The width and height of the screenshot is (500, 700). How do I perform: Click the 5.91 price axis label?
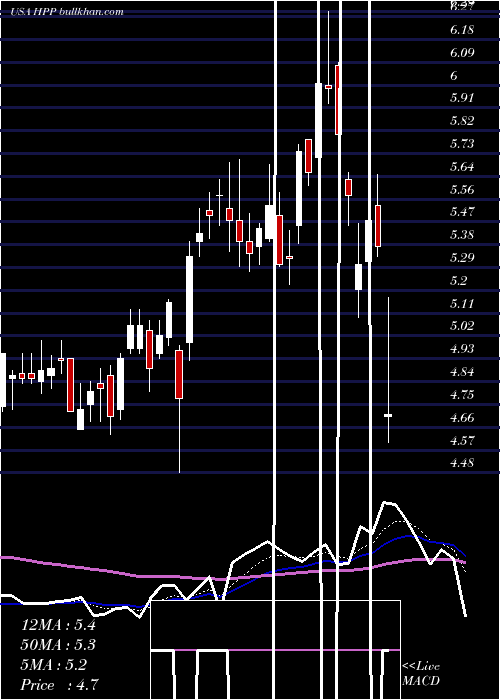(462, 98)
